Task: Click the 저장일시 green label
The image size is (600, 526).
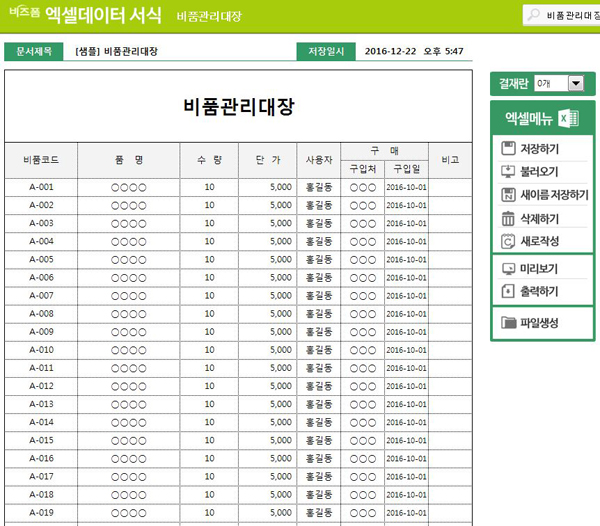Action: [x=326, y=51]
